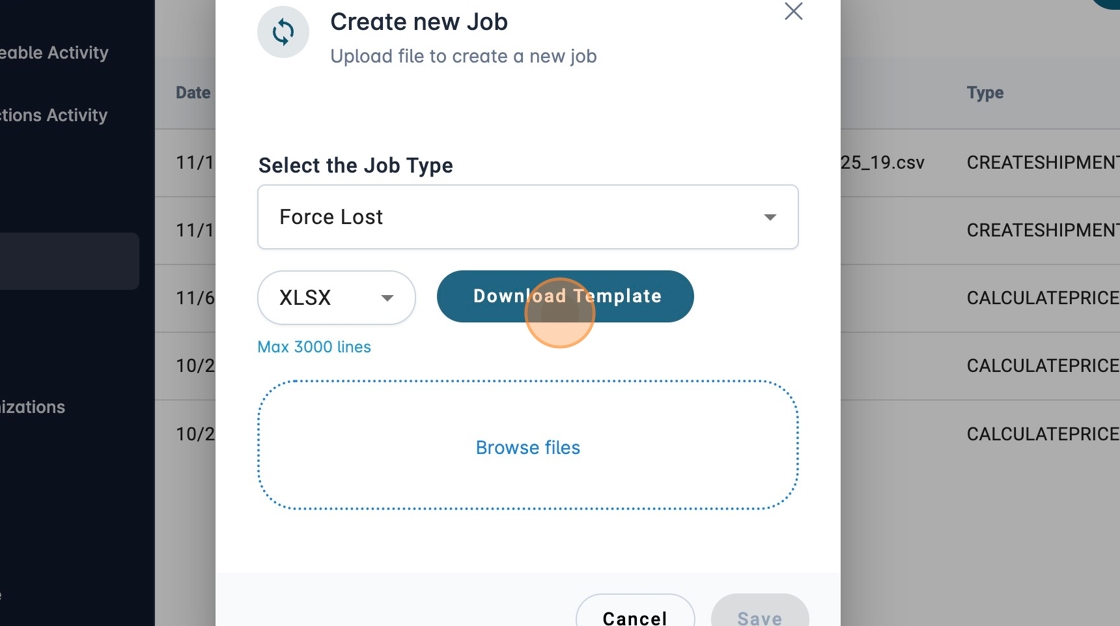The height and width of the screenshot is (626, 1120).
Task: Click the sync icon beside Create new Job
Action: click(283, 32)
